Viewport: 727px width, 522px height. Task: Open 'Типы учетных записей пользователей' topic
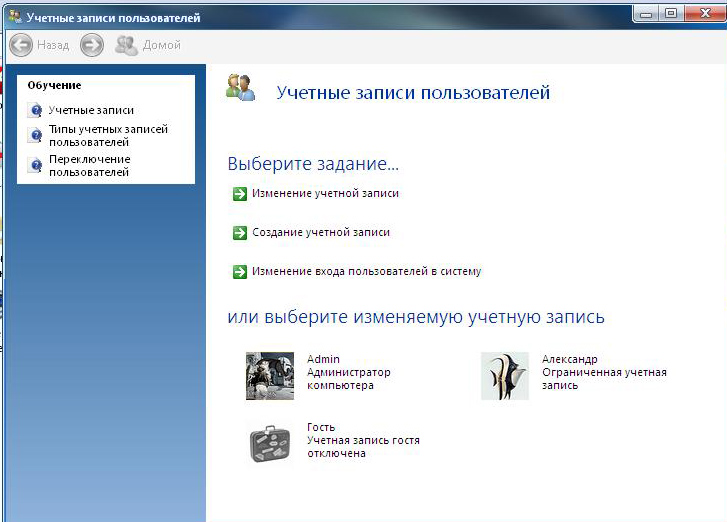click(108, 136)
